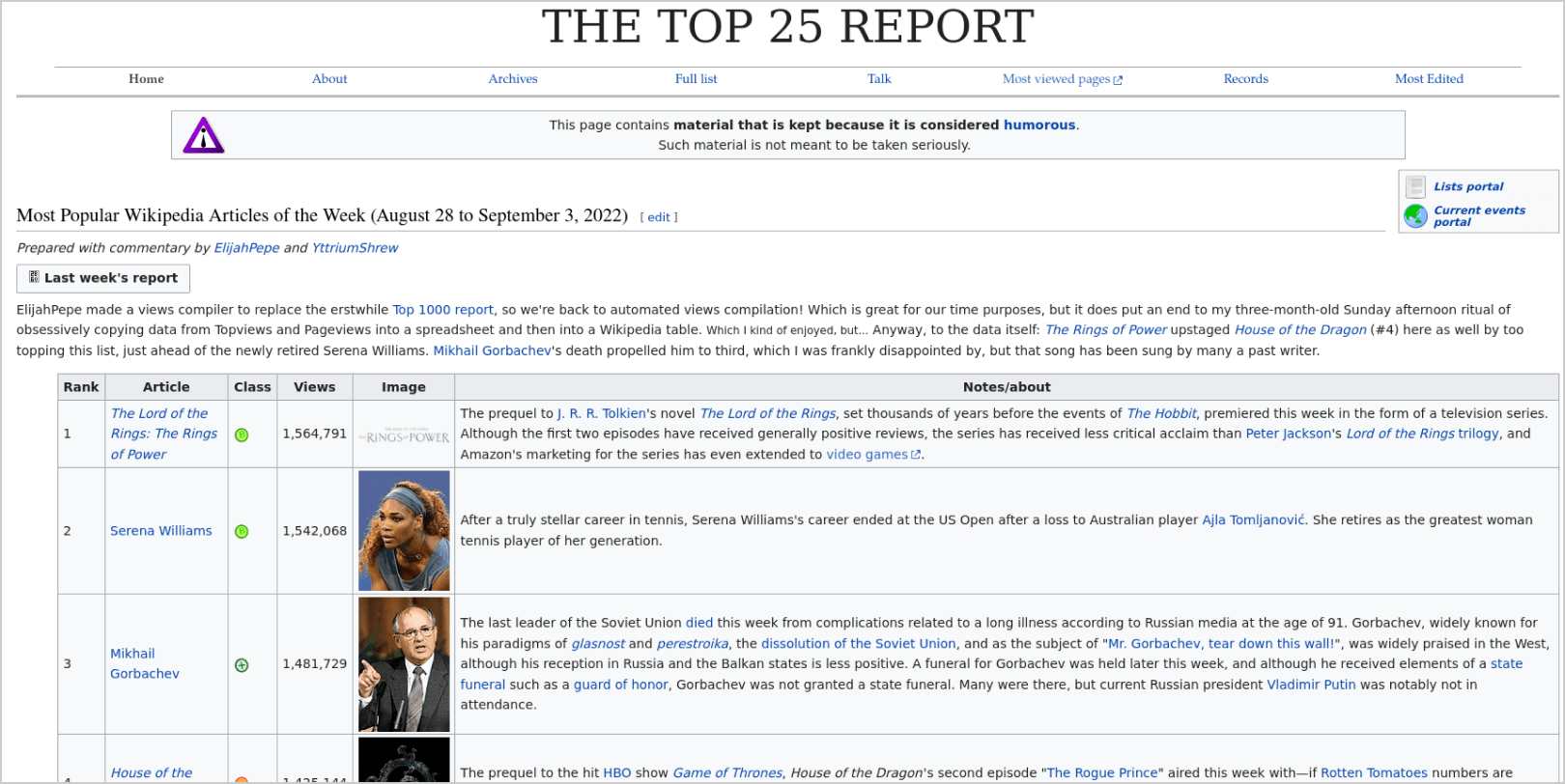The height and width of the screenshot is (784, 1565).
Task: Click the external link icon beside Most viewed pages
Action: click(x=1118, y=80)
